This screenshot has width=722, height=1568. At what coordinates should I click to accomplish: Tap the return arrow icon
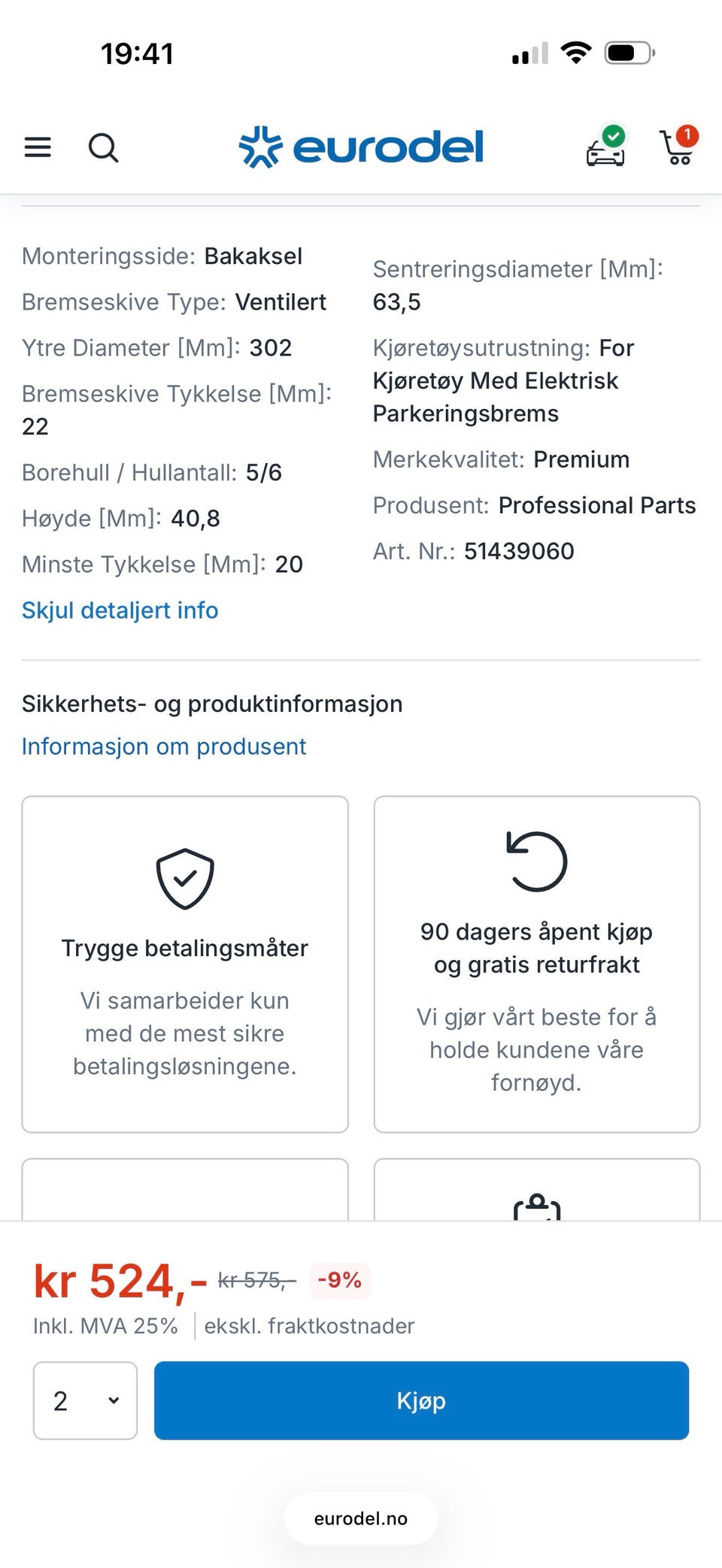coord(536,861)
